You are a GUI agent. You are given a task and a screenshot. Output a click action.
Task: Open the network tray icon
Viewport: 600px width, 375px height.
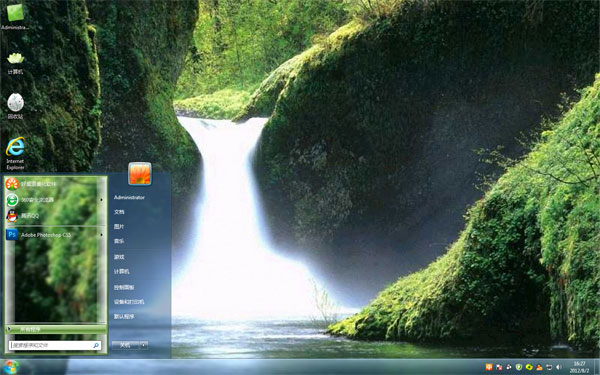pos(549,367)
